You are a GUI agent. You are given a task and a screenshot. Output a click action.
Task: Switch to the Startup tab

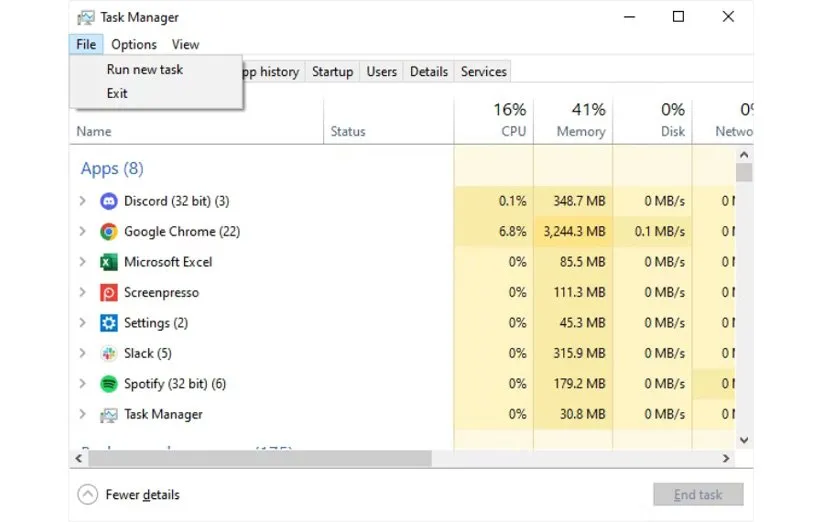click(332, 71)
